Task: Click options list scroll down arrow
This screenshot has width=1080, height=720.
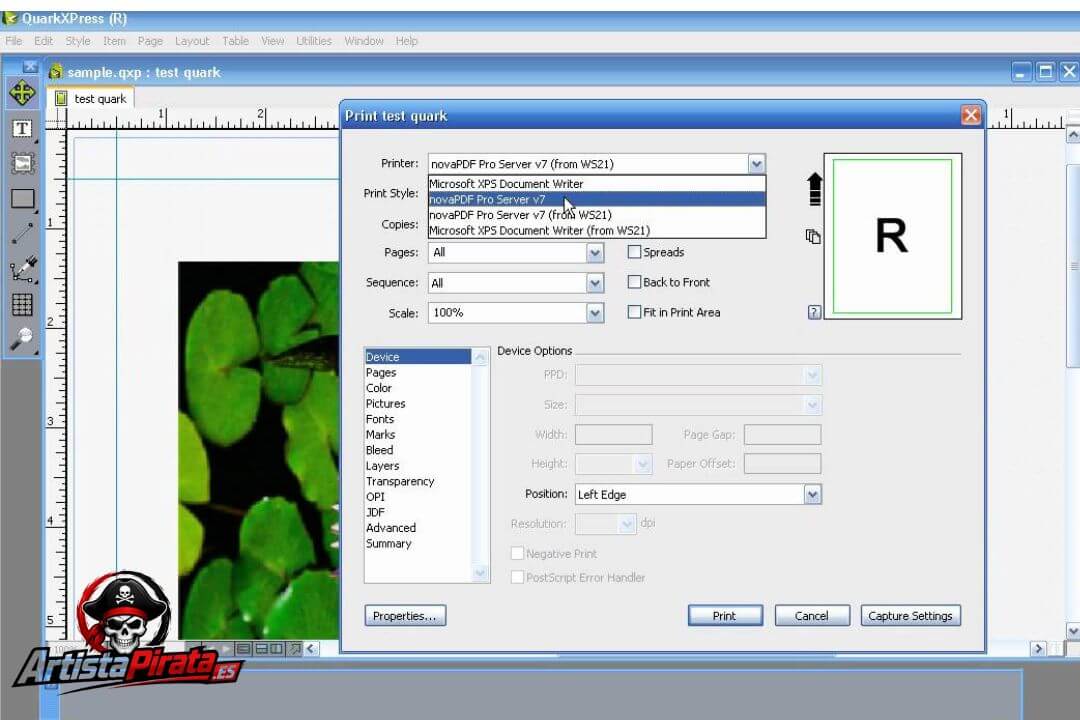Action: (x=480, y=573)
